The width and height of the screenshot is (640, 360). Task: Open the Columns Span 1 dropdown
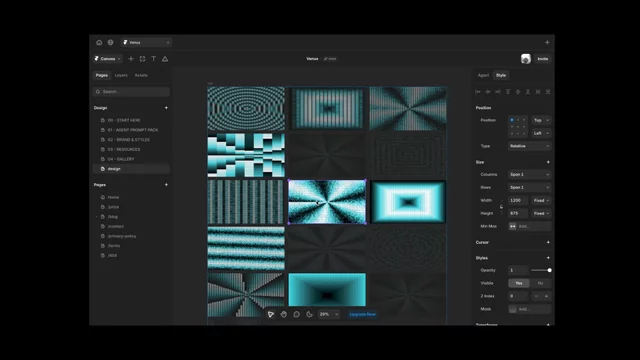click(x=529, y=175)
